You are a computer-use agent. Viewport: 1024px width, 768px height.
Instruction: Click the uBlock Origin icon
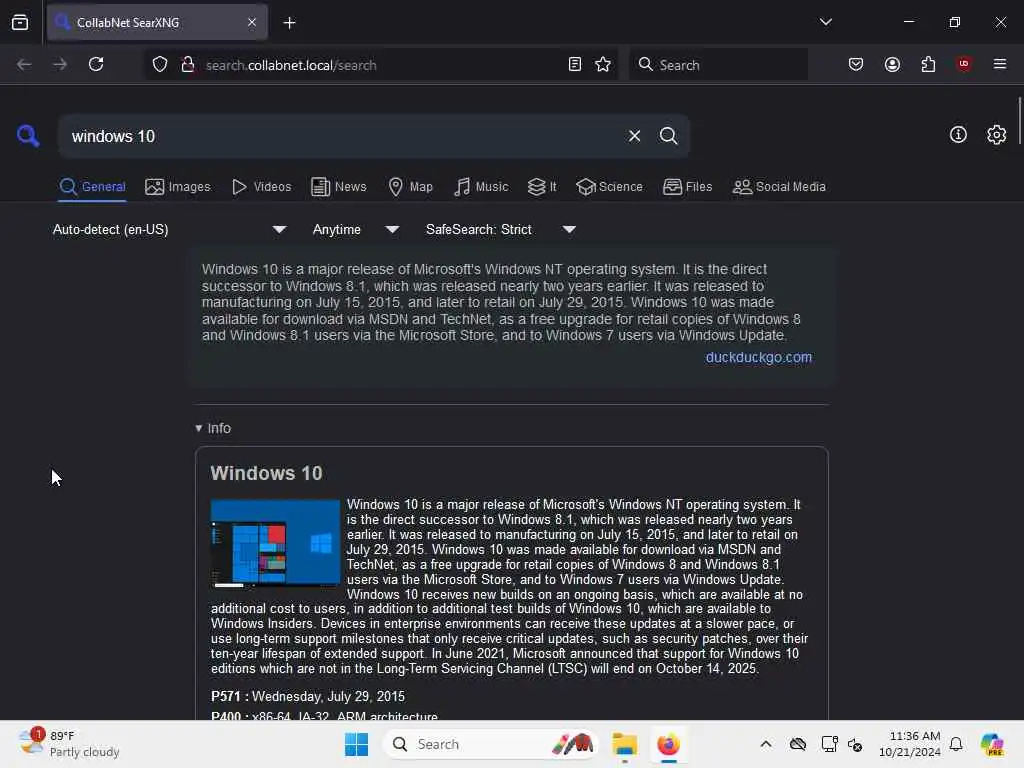[963, 64]
